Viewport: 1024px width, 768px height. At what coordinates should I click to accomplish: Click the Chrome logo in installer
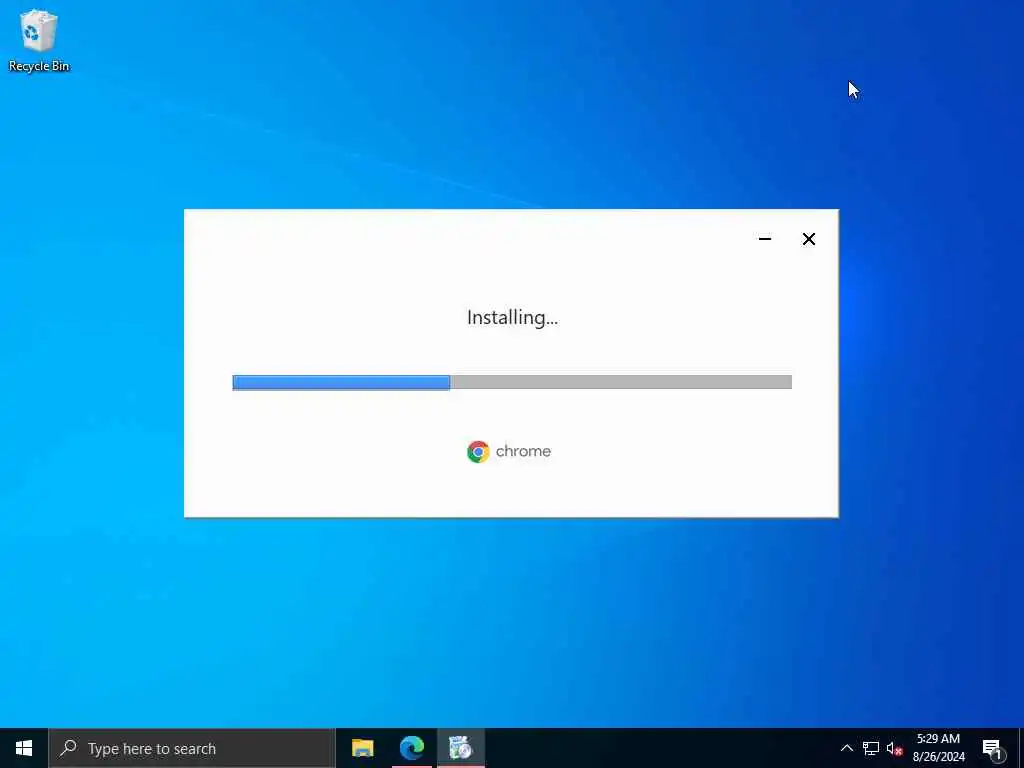478,451
